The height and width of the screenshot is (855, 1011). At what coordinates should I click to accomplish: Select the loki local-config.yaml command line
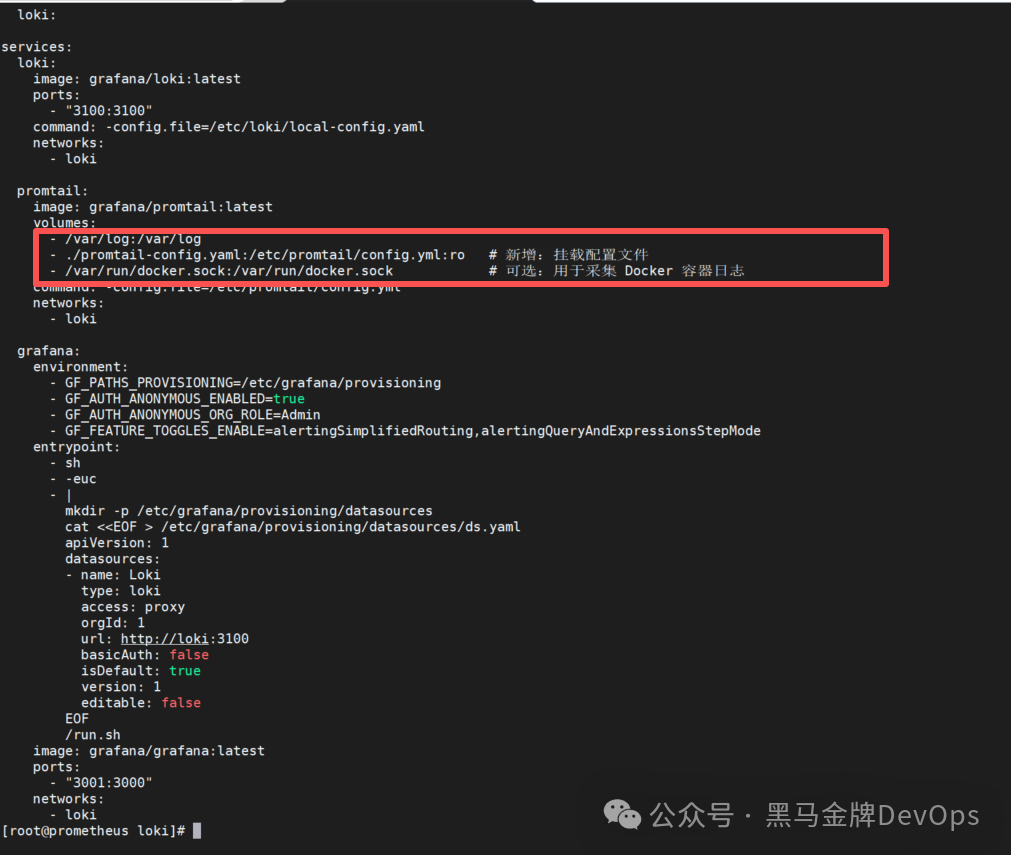click(x=229, y=127)
